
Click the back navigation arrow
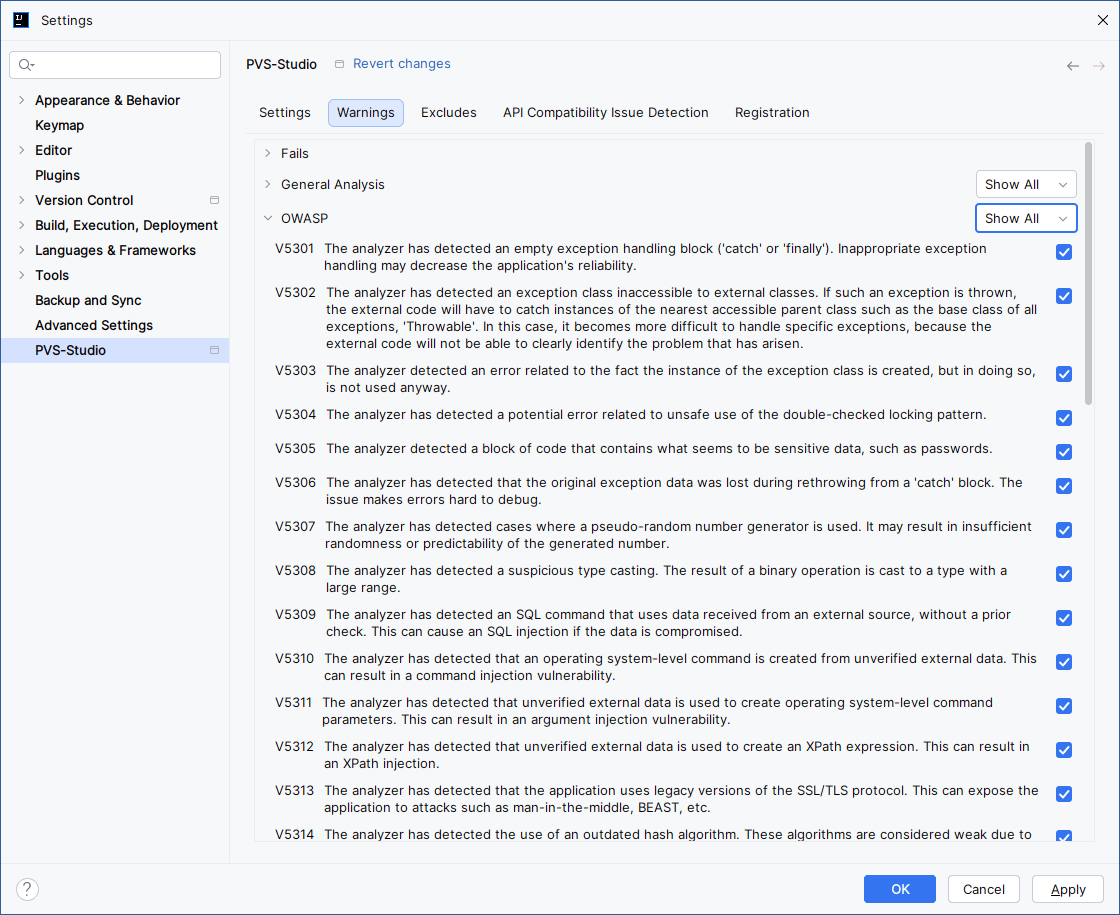pos(1072,66)
